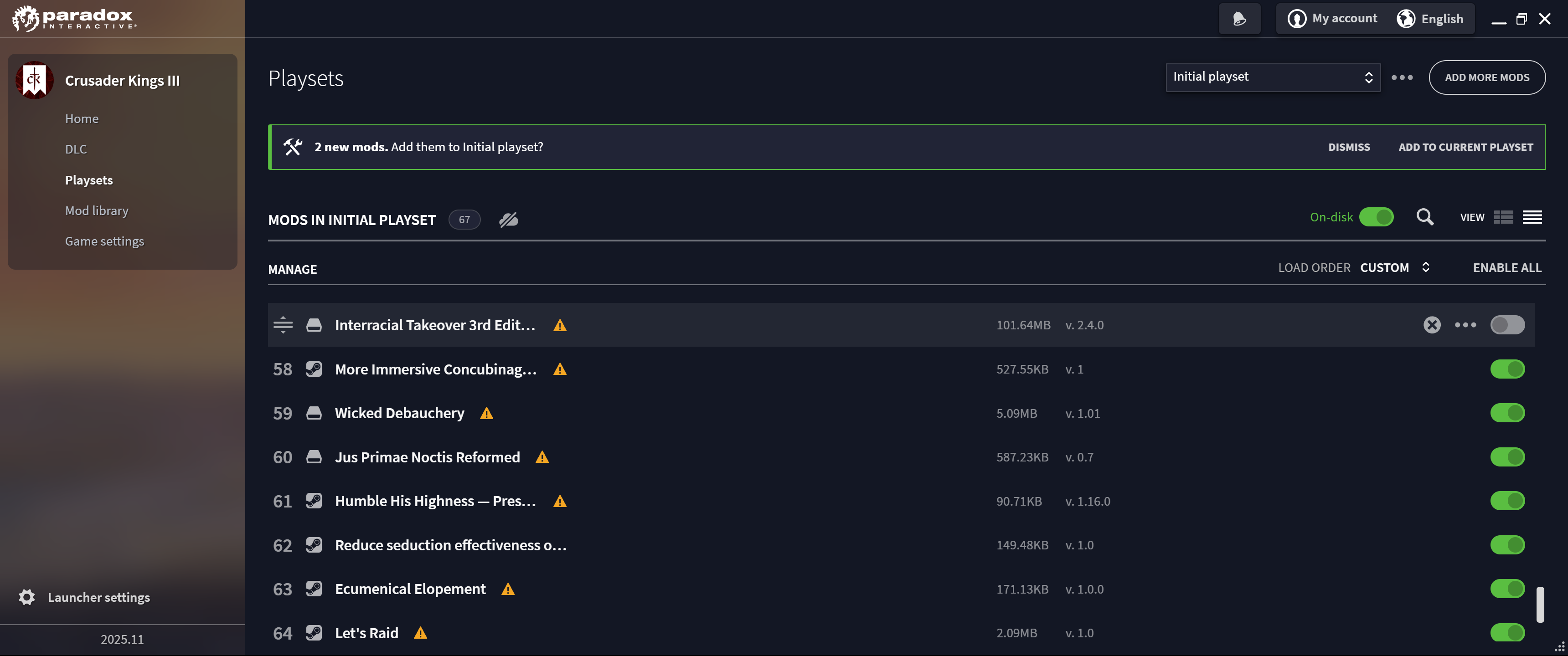The height and width of the screenshot is (656, 1568).
Task: Go to Mod library in sidebar
Action: point(97,210)
